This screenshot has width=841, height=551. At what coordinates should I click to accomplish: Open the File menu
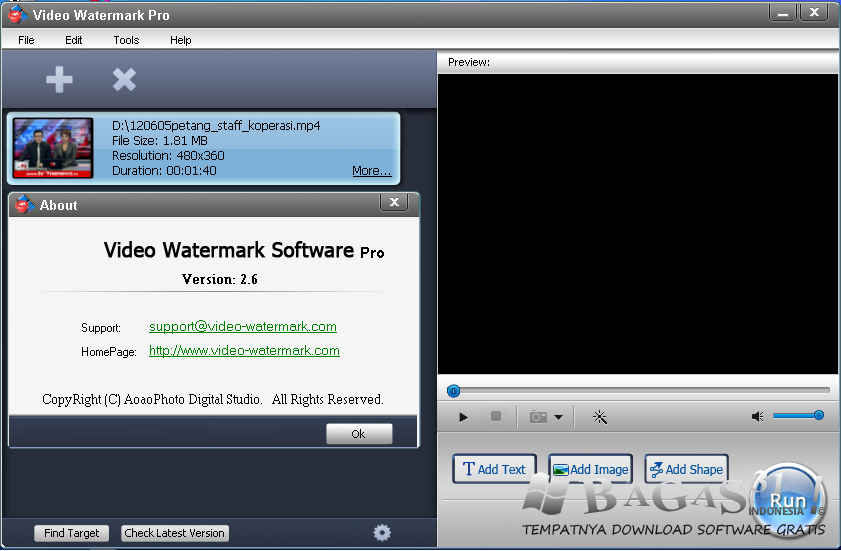(26, 40)
